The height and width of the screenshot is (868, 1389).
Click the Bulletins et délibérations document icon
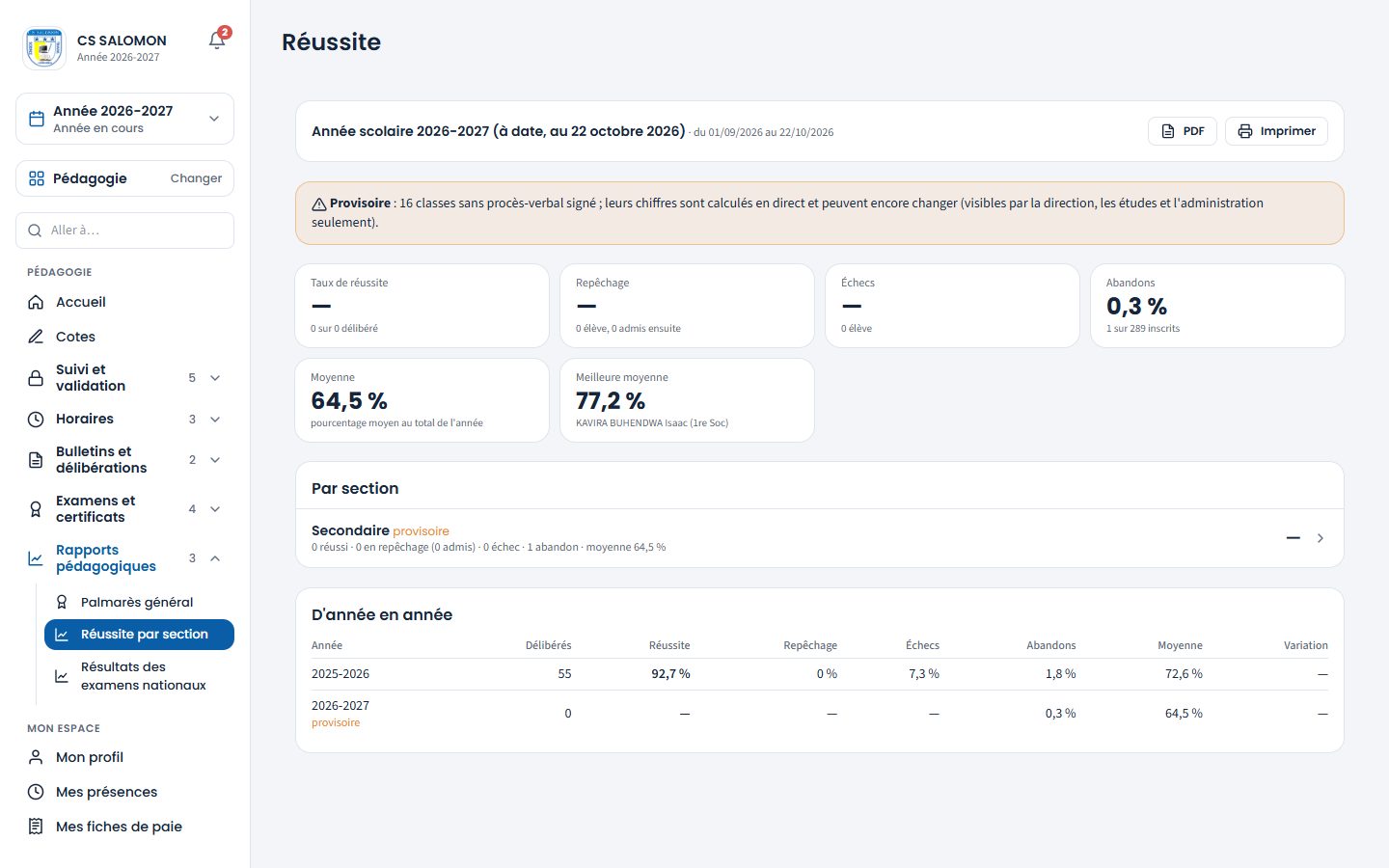pos(36,460)
